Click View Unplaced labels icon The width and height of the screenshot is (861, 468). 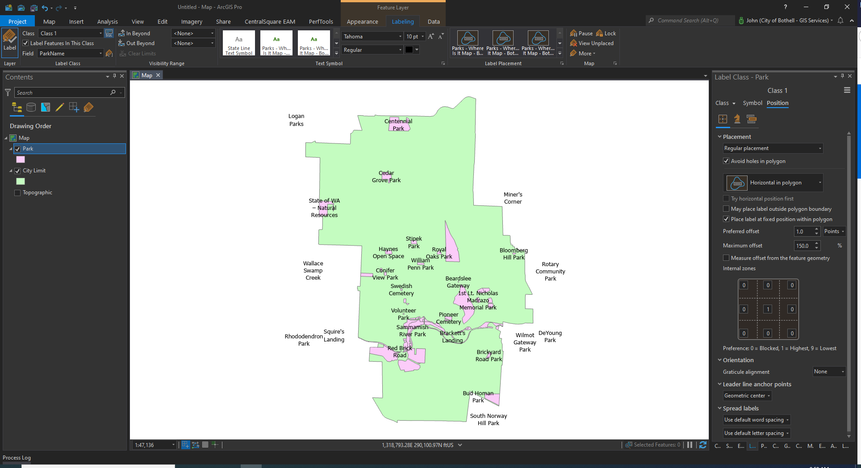573,43
